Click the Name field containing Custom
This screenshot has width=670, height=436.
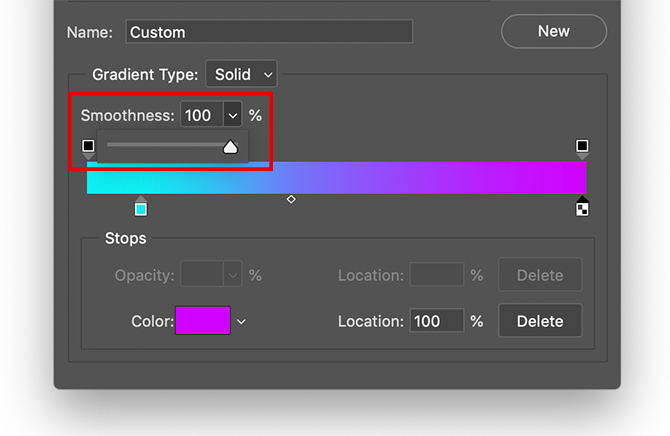coord(269,32)
